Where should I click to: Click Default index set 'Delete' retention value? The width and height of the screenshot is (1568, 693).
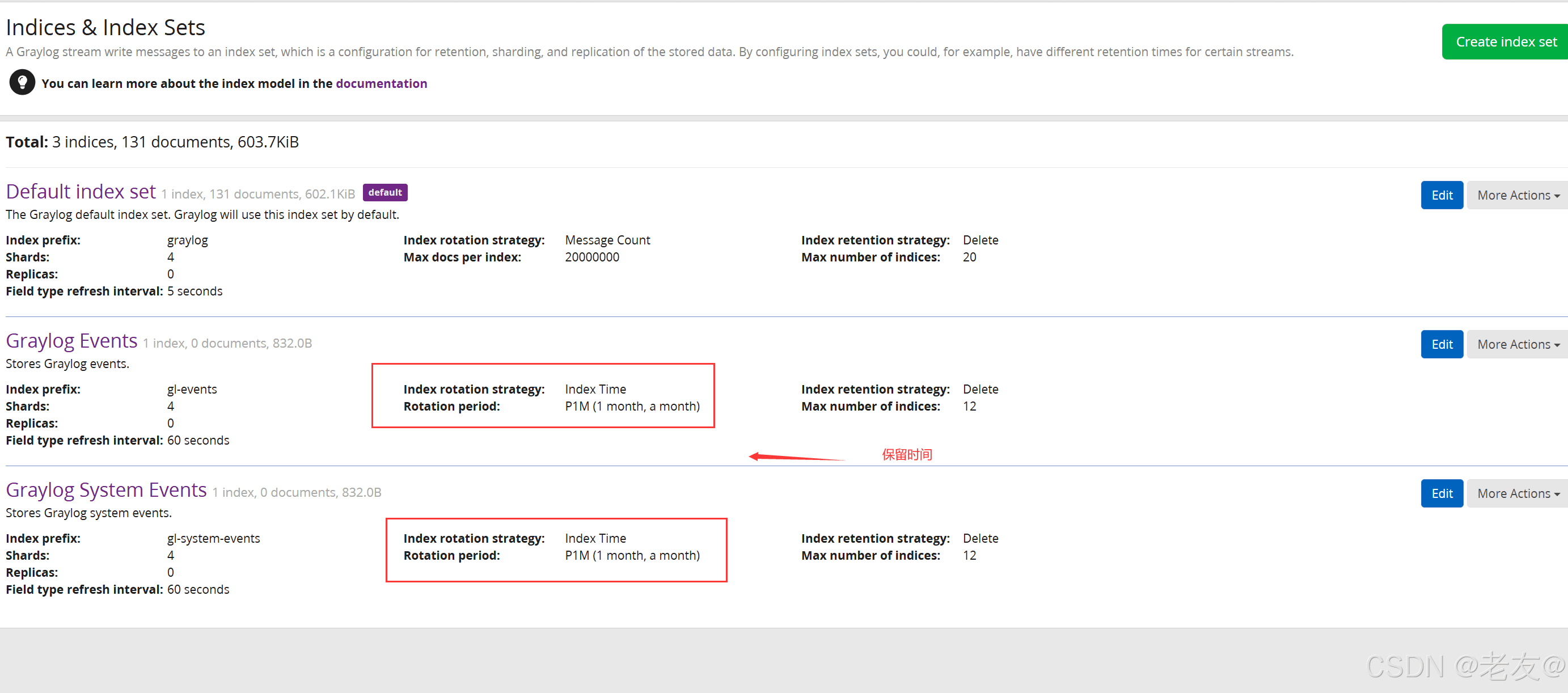pos(980,240)
